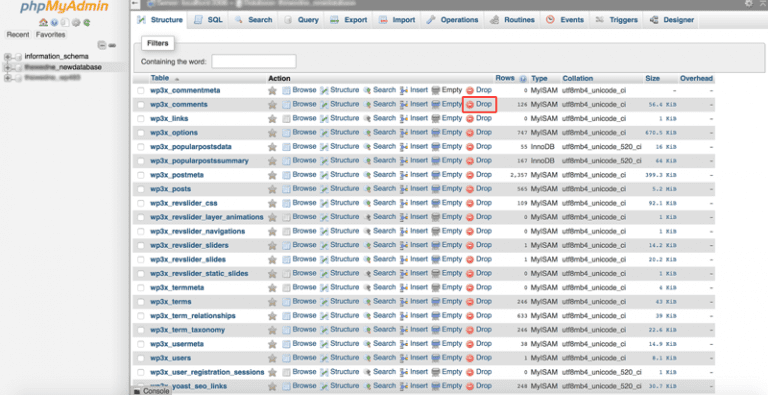Image resolution: width=768 pixels, height=395 pixels.
Task: Click star for wp3x_term_relationships
Action: point(272,316)
